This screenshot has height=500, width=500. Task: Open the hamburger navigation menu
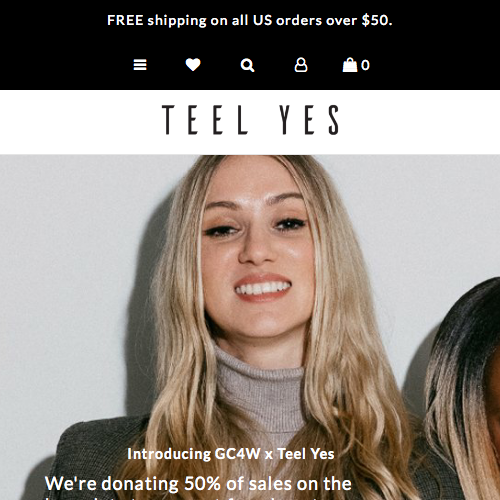(140, 65)
